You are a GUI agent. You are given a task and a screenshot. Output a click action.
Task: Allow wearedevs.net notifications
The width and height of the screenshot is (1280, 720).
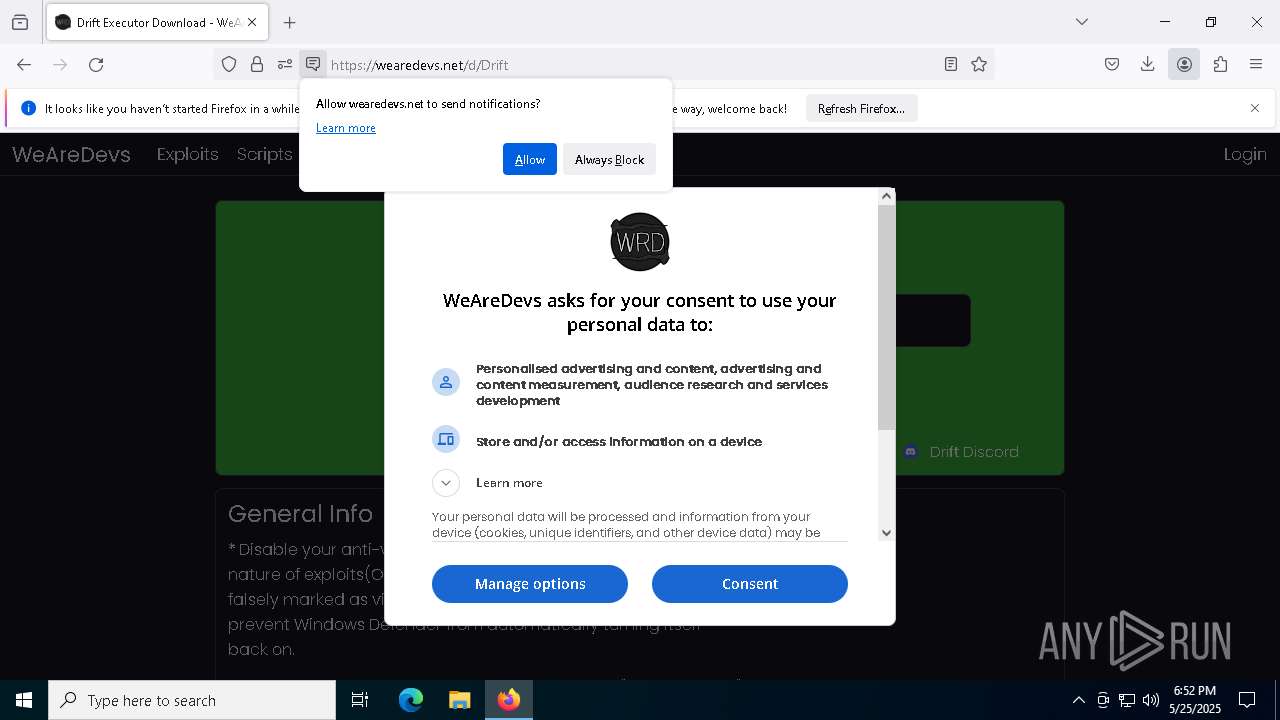(x=530, y=159)
